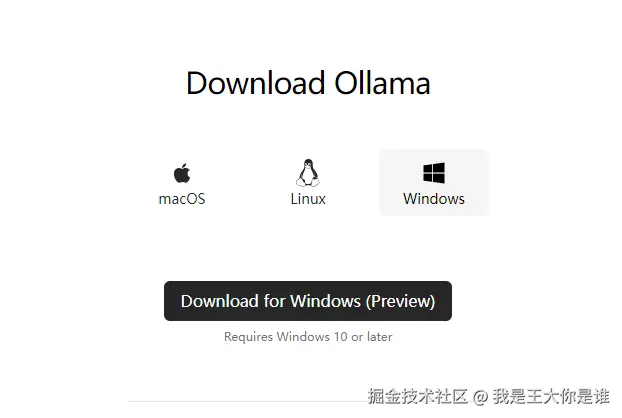The width and height of the screenshot is (622, 418).
Task: Click the horizontal divider line below
Action: pos(246,401)
